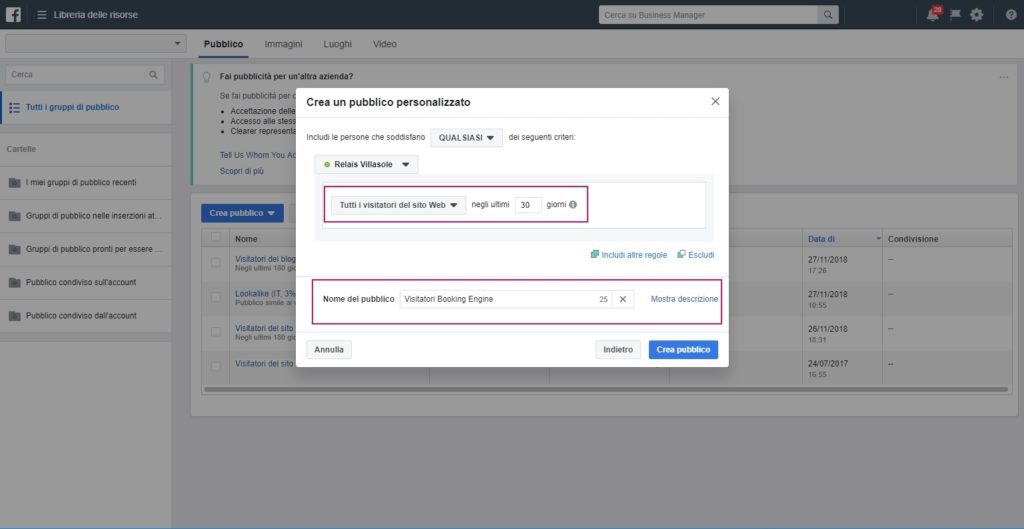Check the Visitatori del blog row checkbox

[215, 263]
